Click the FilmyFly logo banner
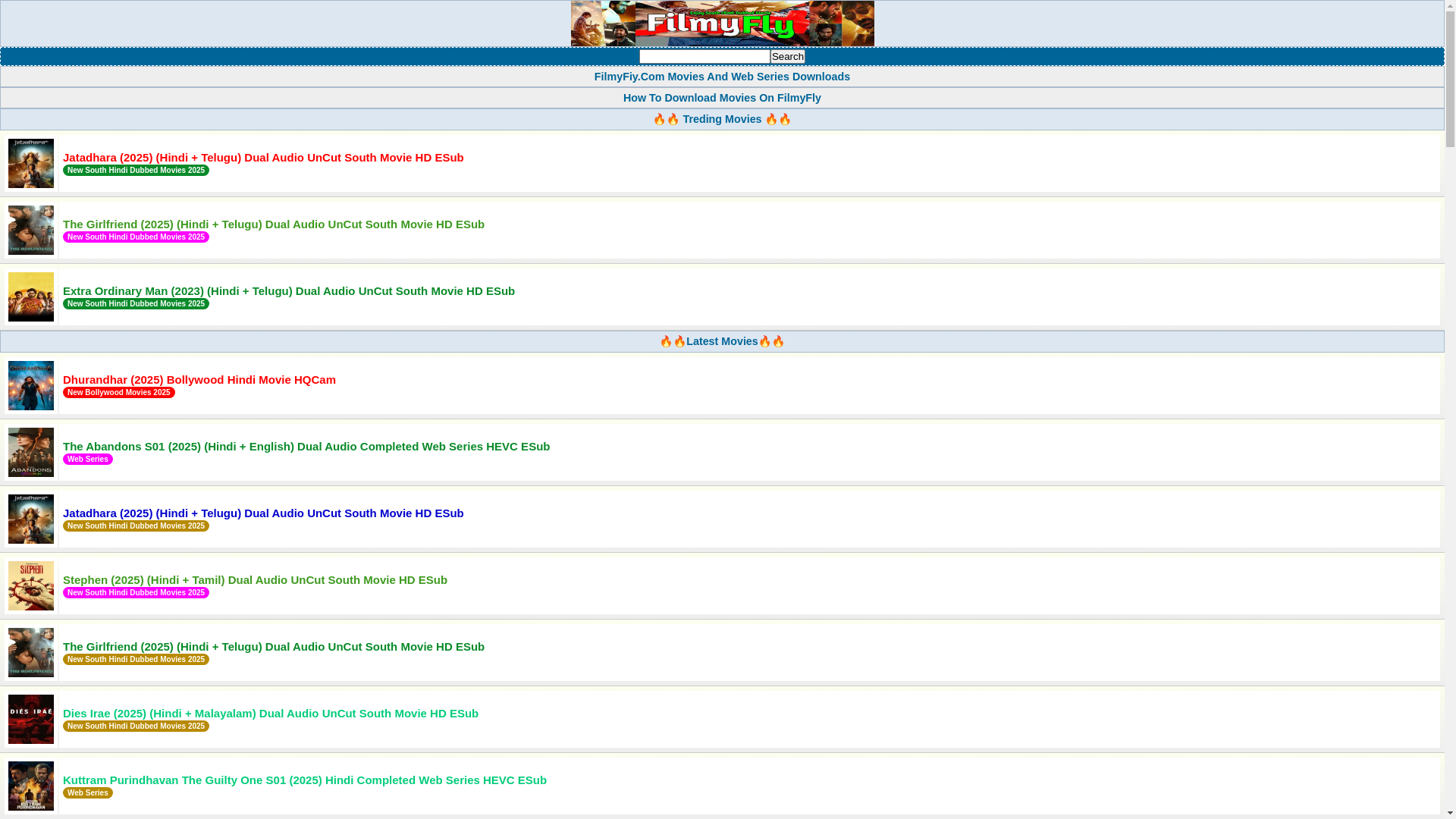This screenshot has height=819, width=1456. coord(722,24)
